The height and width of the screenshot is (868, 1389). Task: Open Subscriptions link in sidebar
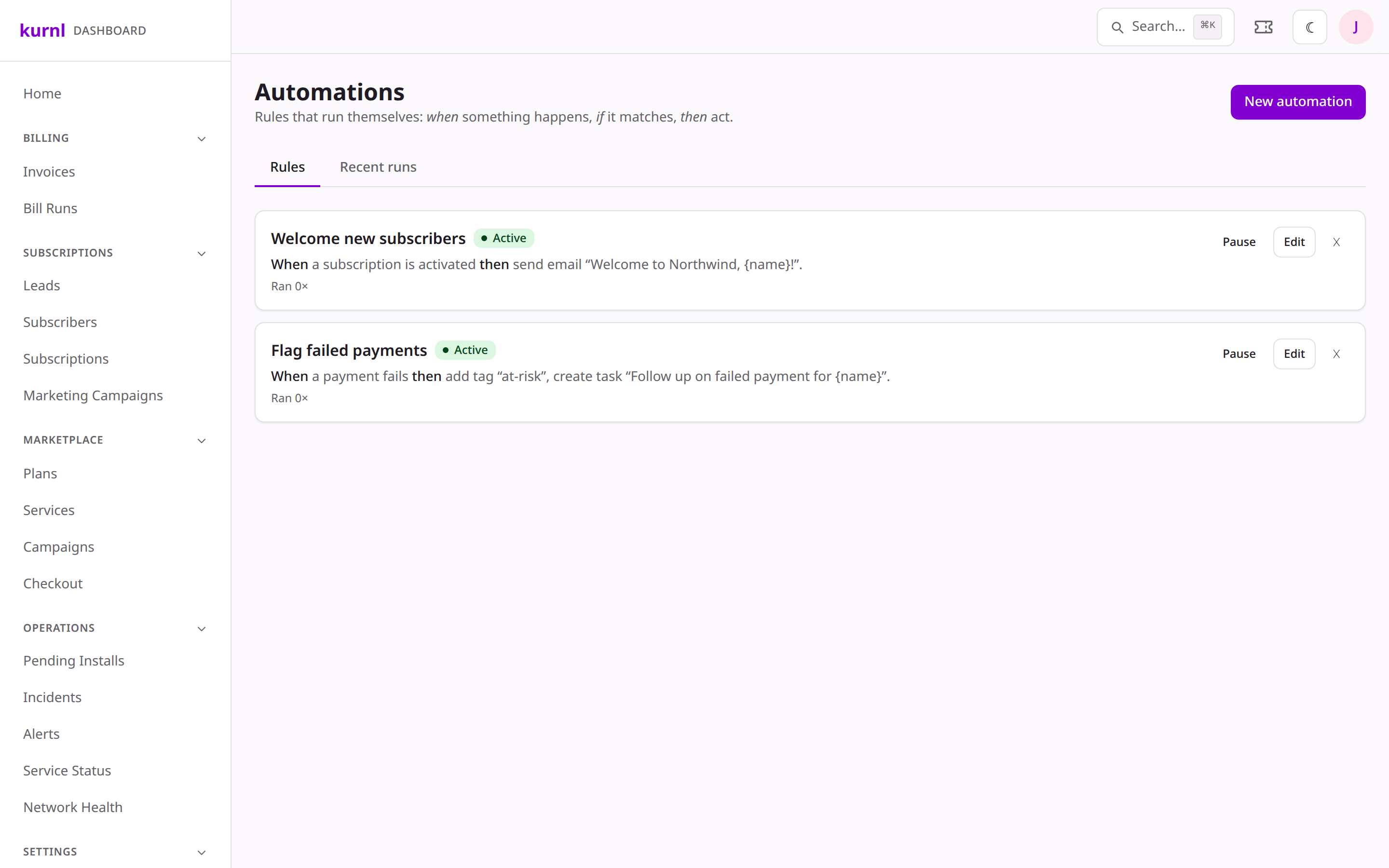tap(66, 359)
